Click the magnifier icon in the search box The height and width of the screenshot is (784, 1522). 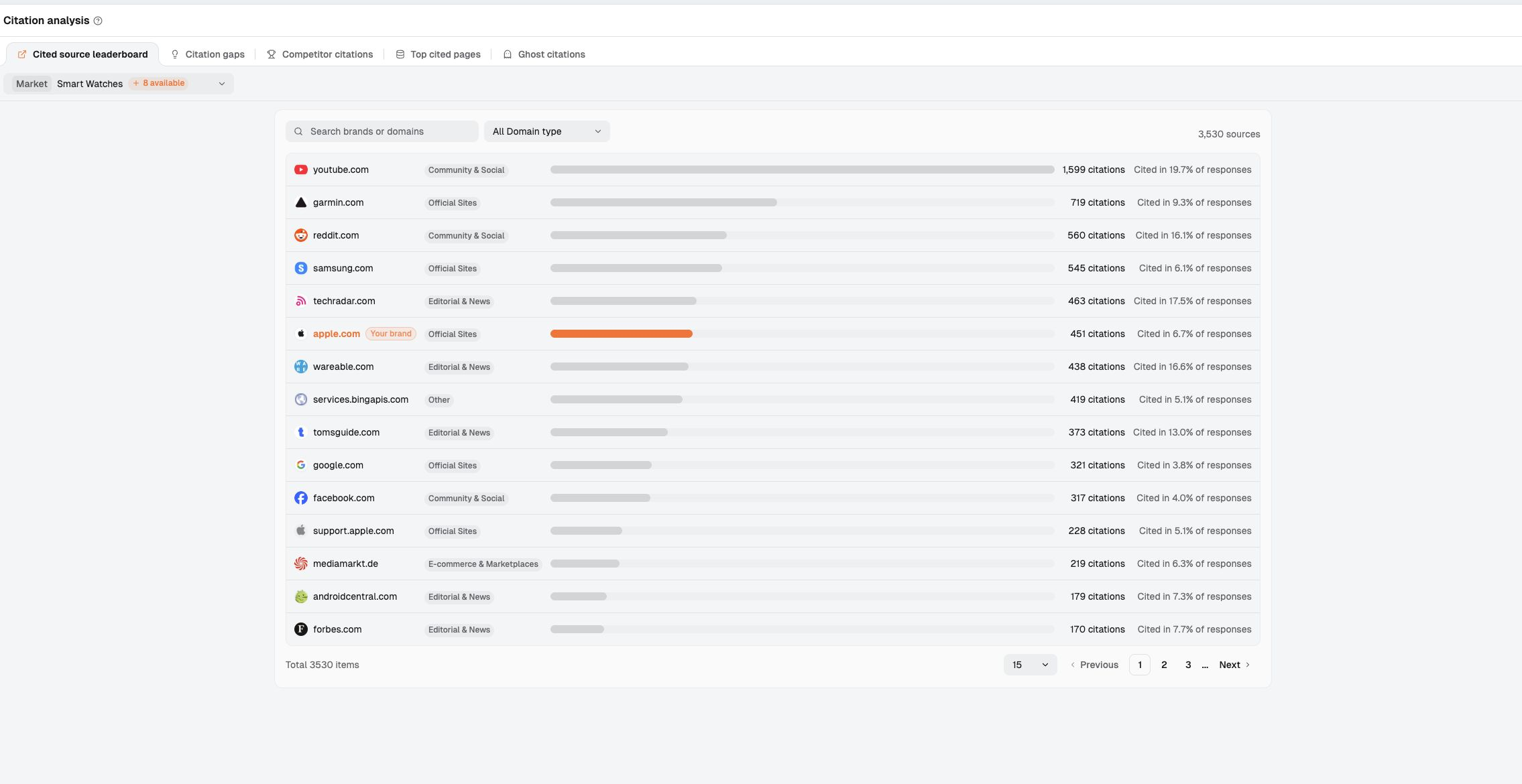click(x=298, y=131)
